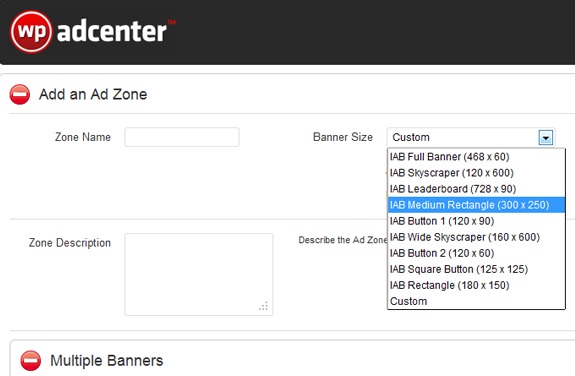The height and width of the screenshot is (376, 575).
Task: Click the Zone Name label
Action: (x=83, y=137)
